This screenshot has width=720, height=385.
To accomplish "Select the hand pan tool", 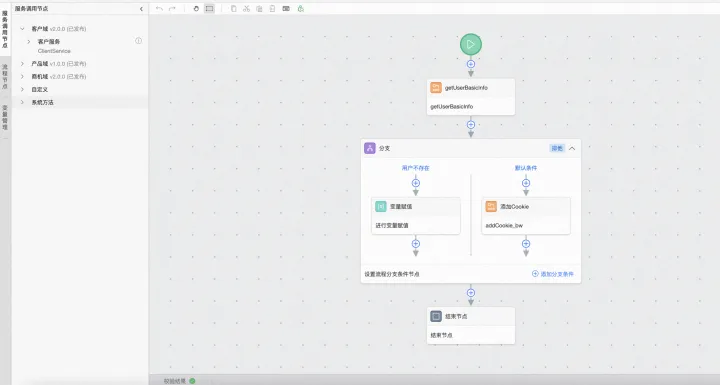I will point(196,9).
